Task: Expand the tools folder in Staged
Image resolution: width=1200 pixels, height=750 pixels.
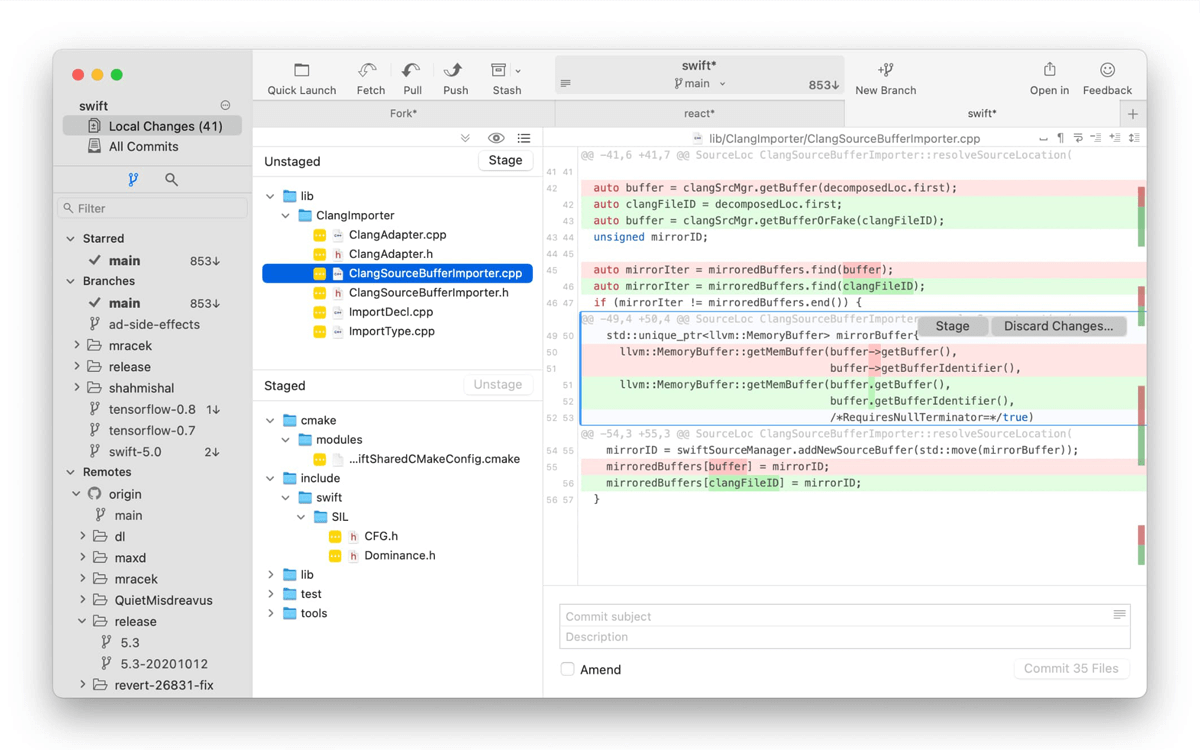Action: tap(270, 613)
